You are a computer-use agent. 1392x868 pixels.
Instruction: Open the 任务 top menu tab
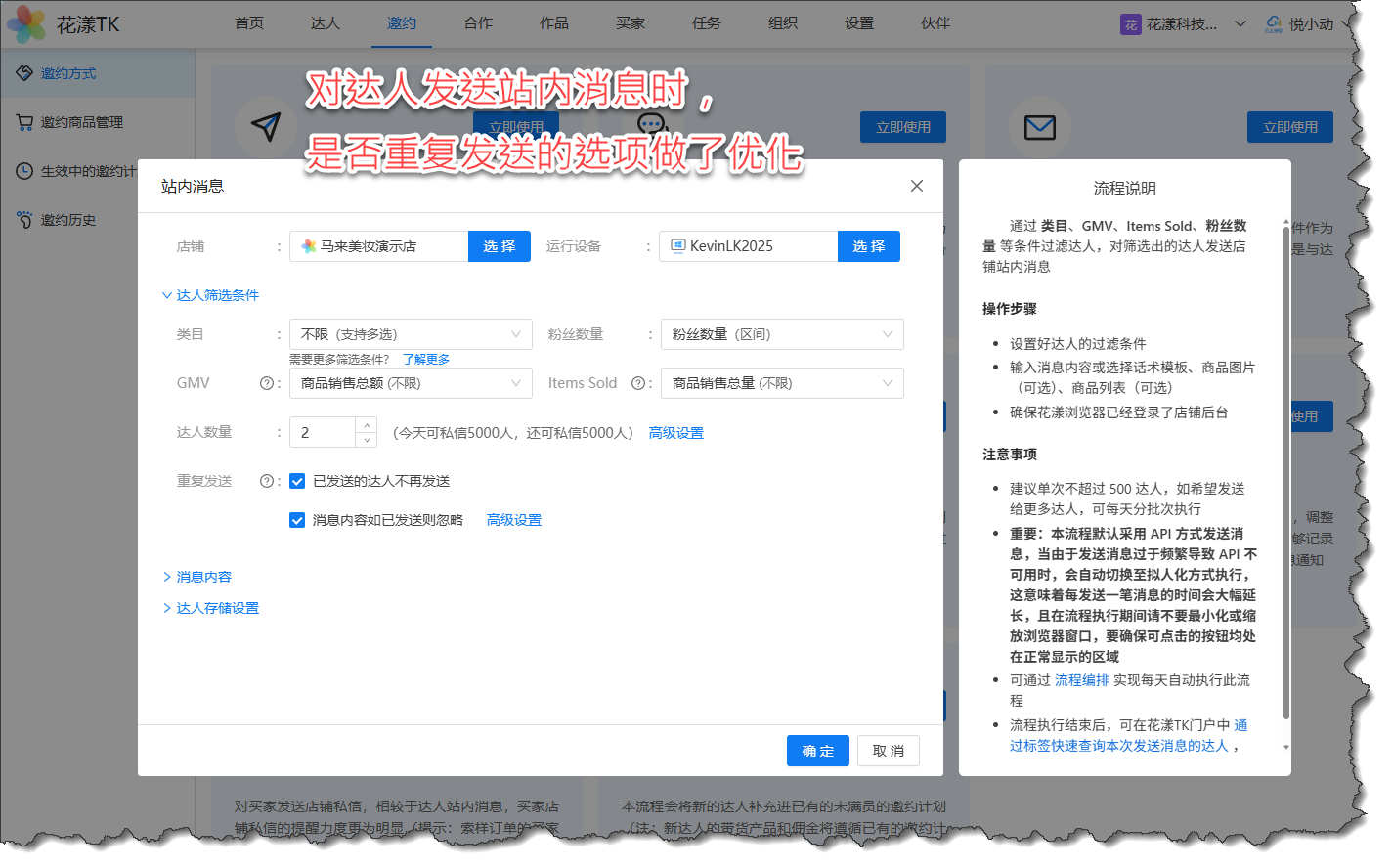(706, 23)
